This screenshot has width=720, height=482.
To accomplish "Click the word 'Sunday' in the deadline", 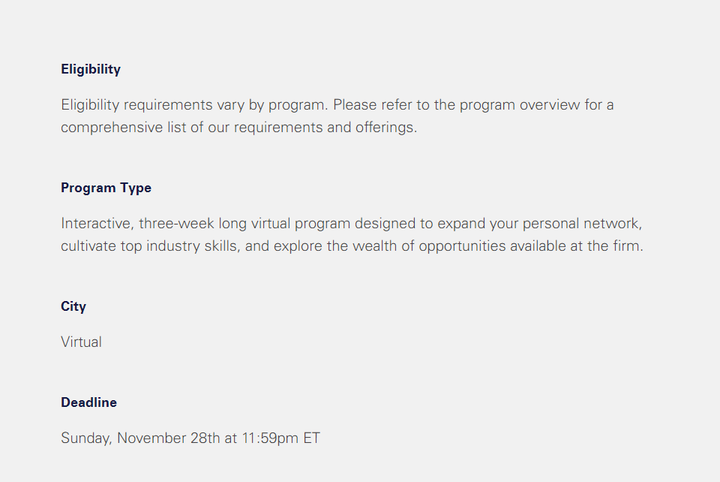I will coord(85,438).
